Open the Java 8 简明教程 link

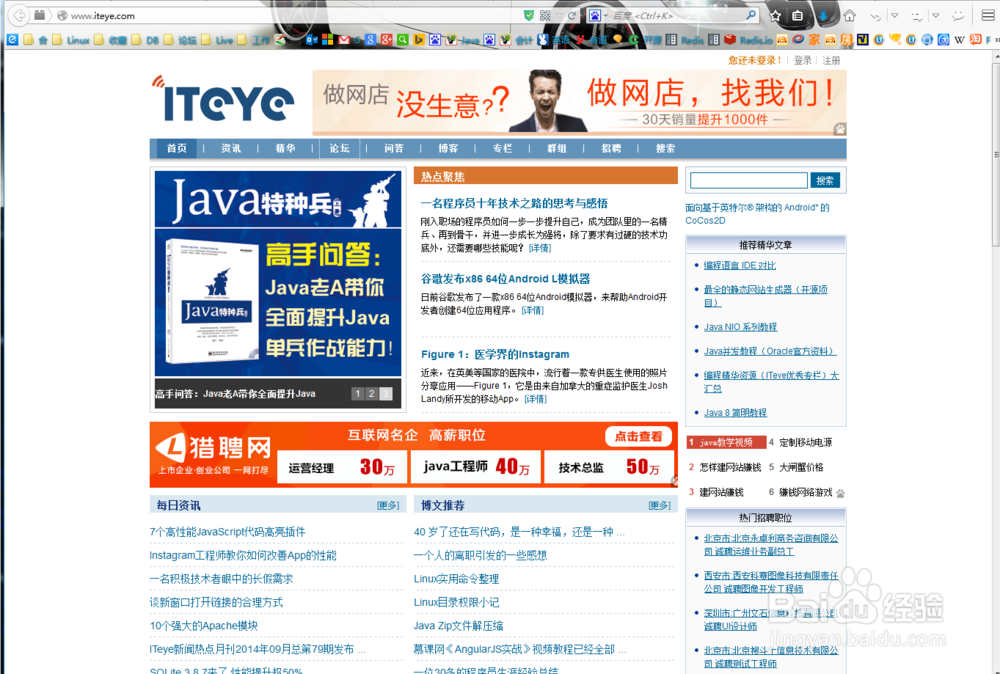735,413
